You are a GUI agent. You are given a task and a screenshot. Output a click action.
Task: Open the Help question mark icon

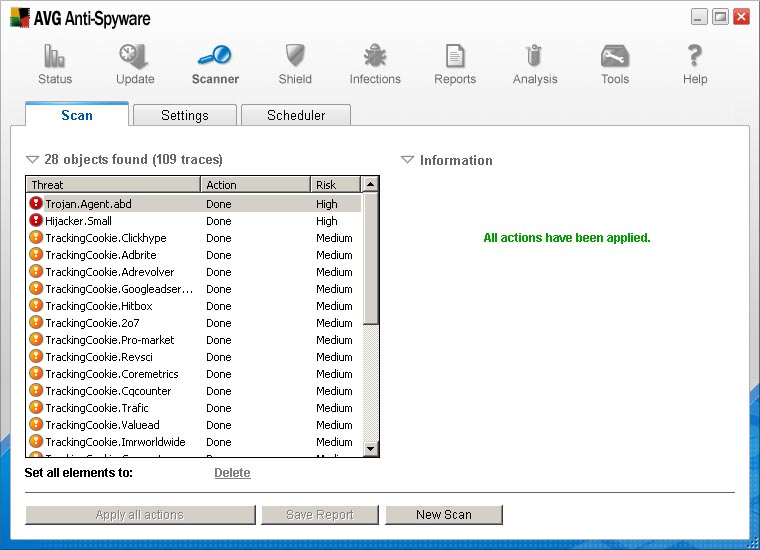point(695,55)
